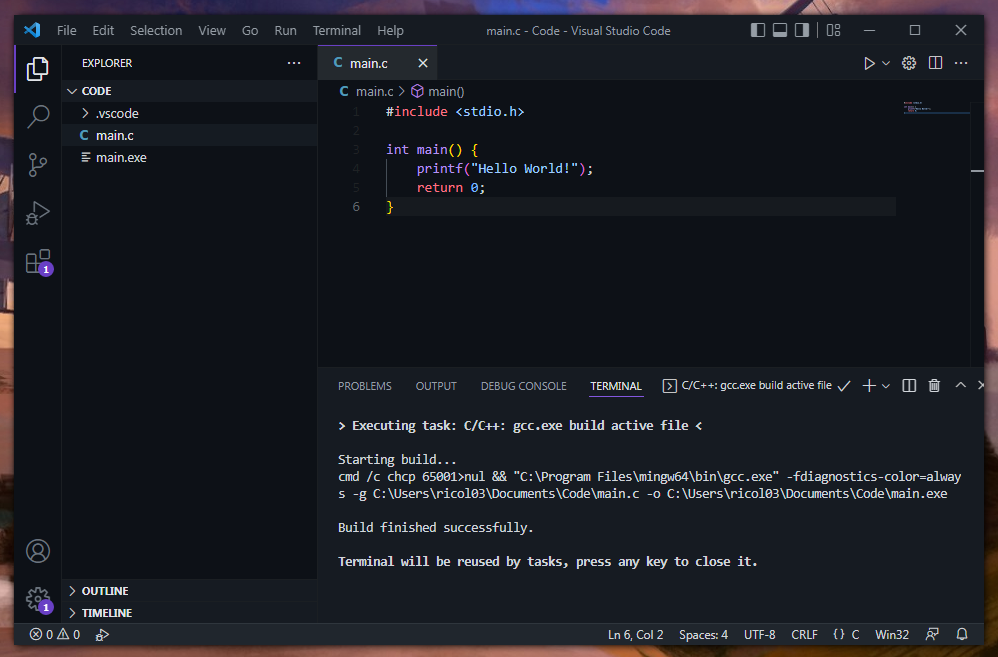
Task: Open the run button dropdown arrow
Action: [886, 63]
